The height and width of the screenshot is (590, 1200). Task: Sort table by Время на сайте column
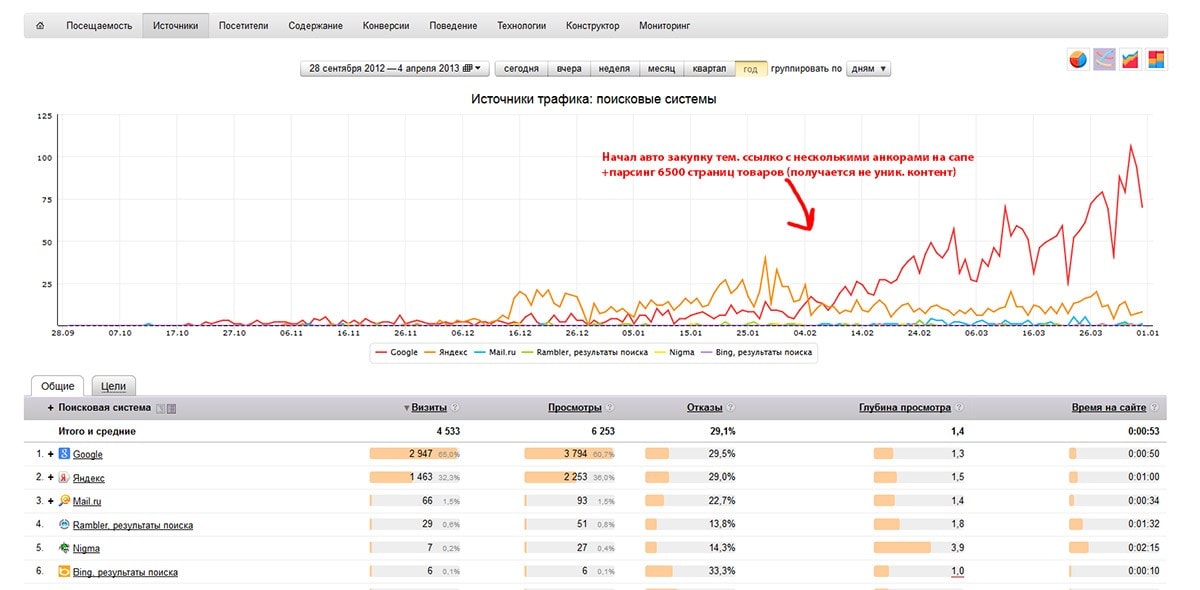1108,408
